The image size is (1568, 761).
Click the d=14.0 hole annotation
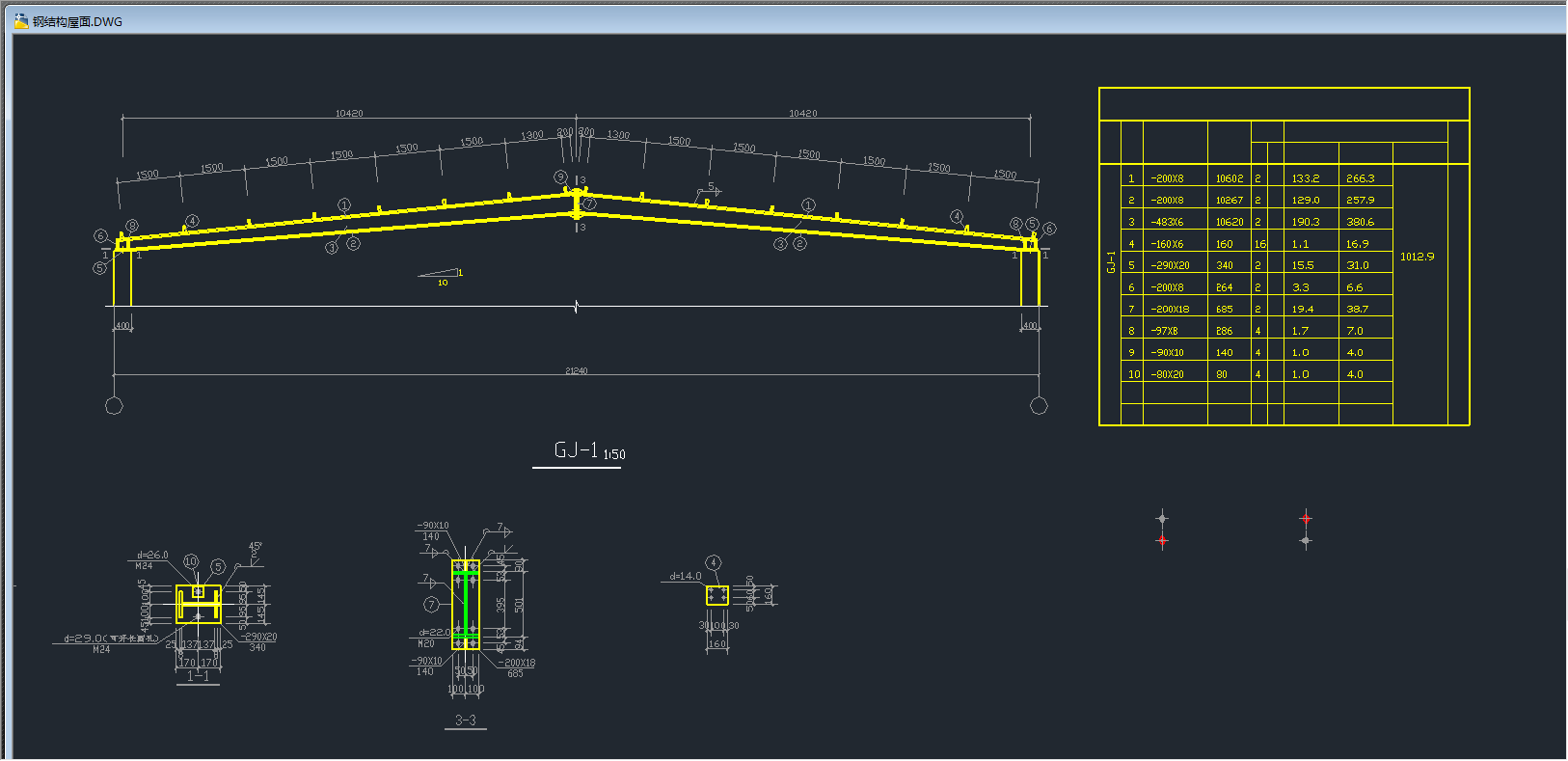click(x=686, y=576)
